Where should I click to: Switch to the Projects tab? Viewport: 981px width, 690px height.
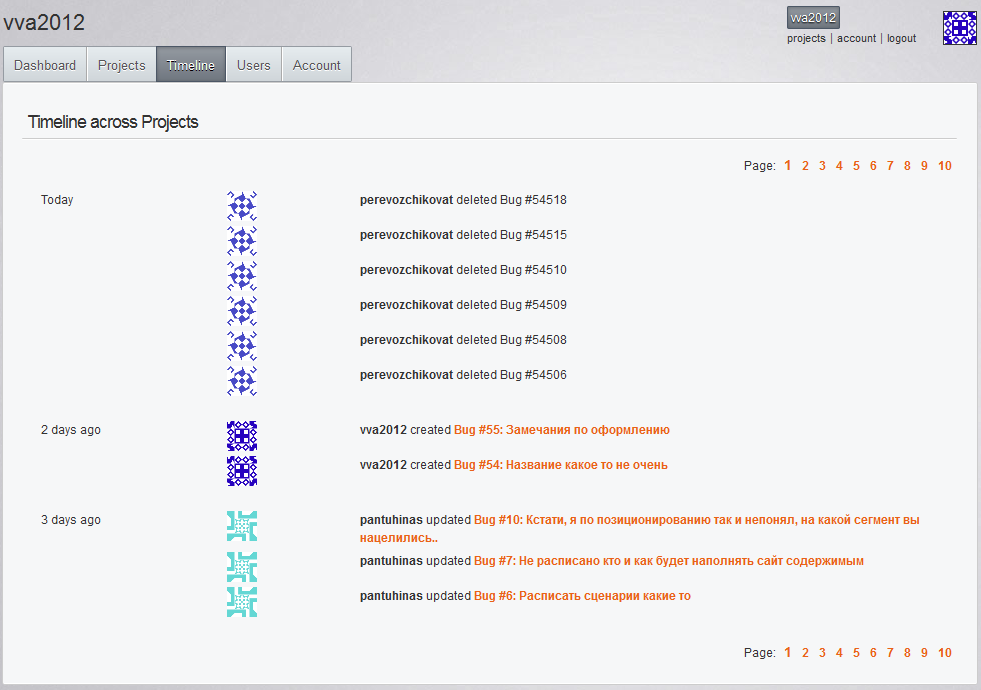pos(121,65)
